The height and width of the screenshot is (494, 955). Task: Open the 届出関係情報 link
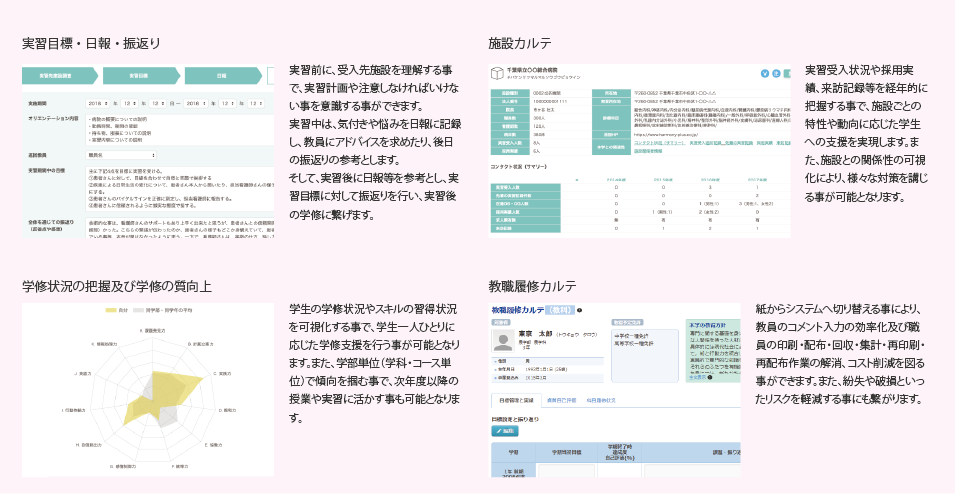(649, 150)
